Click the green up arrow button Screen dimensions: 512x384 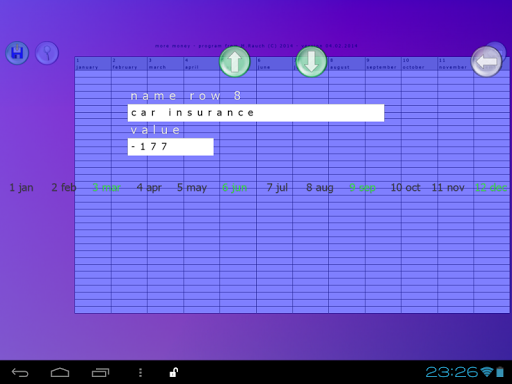click(x=235, y=62)
